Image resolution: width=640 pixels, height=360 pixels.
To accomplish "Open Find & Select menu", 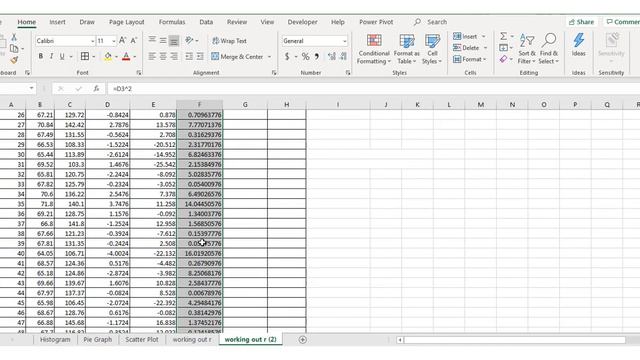I will click(549, 49).
